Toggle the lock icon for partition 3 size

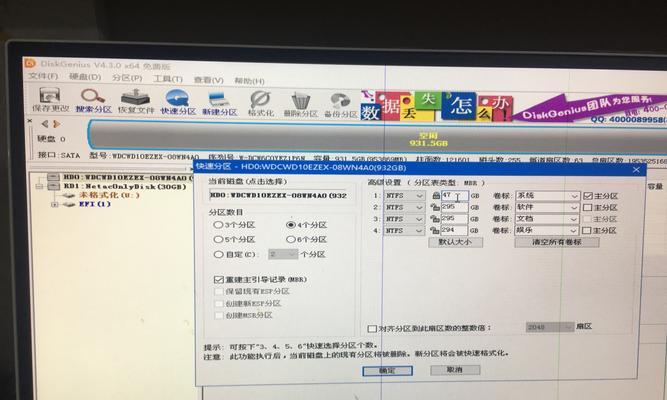coord(435,219)
